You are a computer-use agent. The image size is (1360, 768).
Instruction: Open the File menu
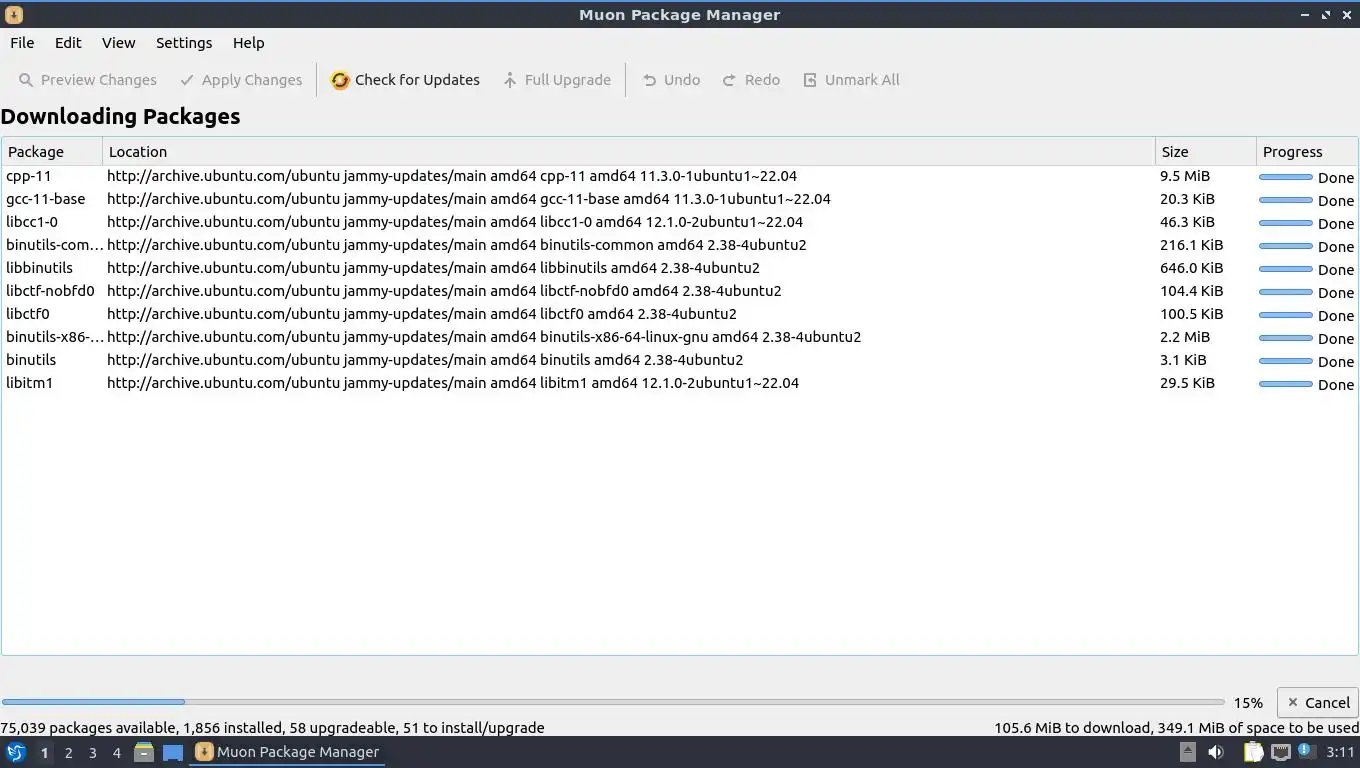pos(22,43)
